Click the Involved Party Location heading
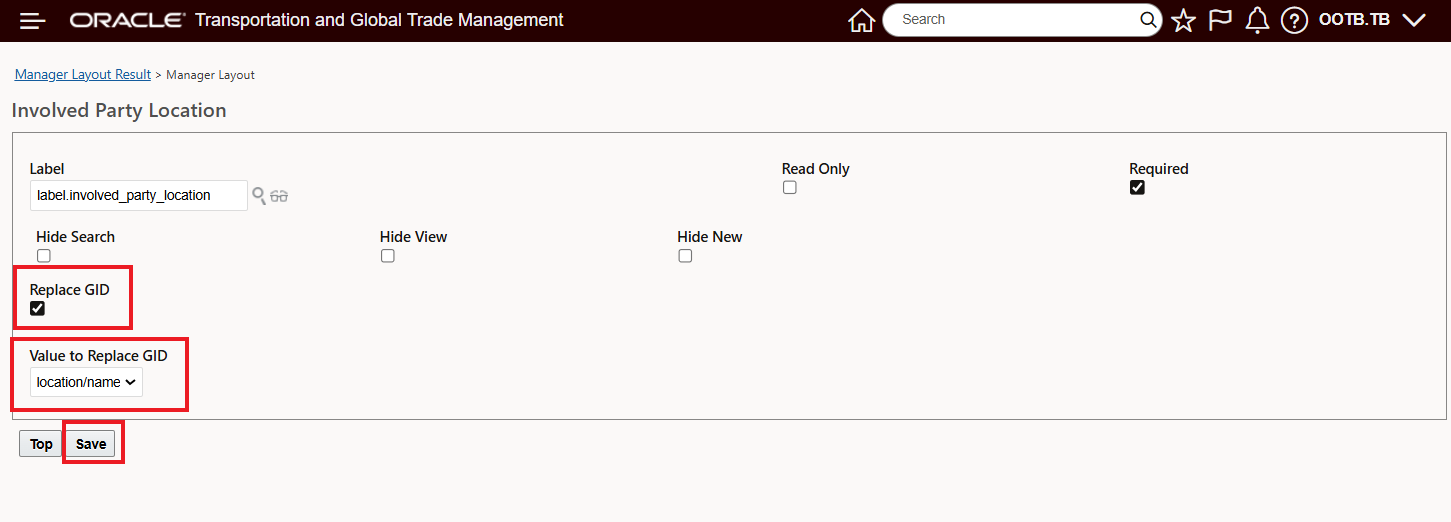 tap(119, 111)
